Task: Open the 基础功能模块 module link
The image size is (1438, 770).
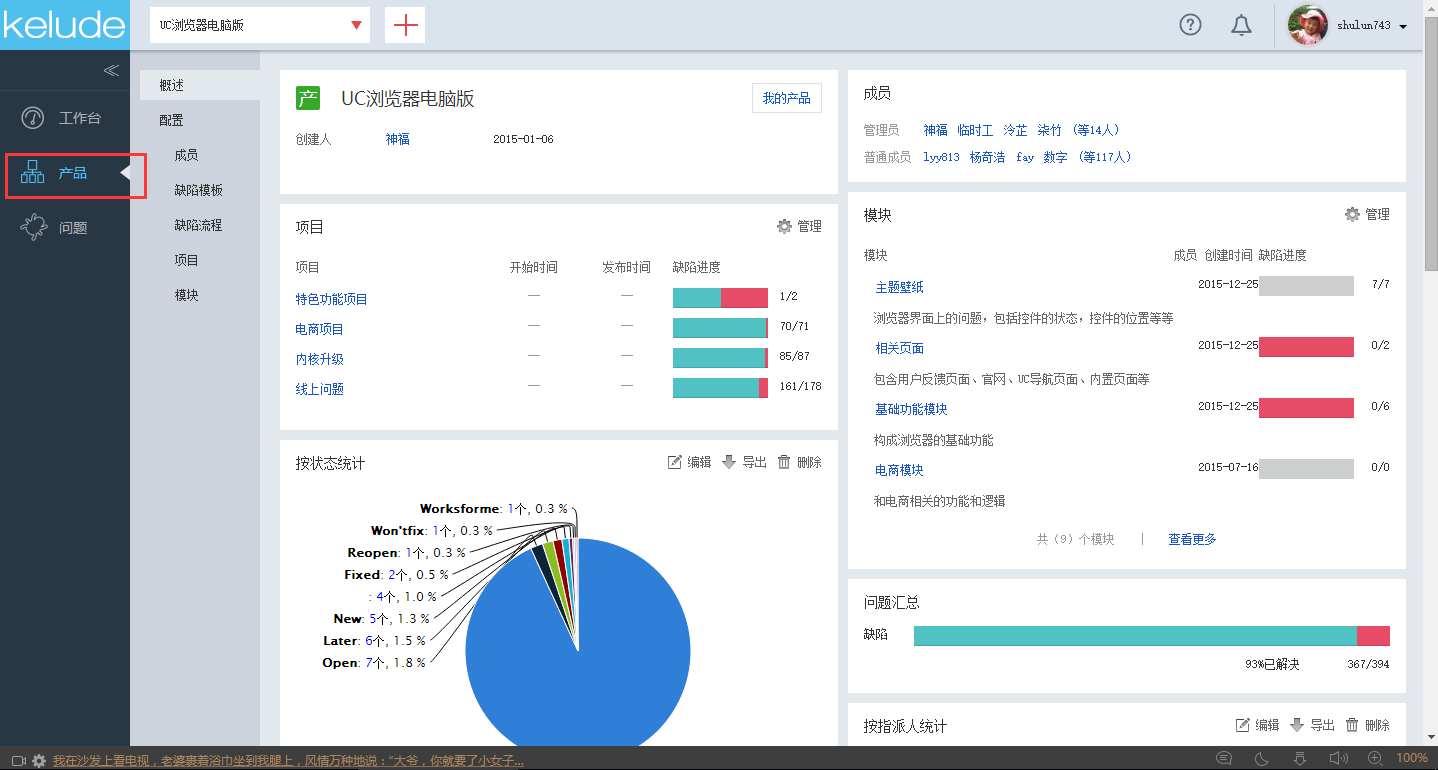Action: [912, 409]
